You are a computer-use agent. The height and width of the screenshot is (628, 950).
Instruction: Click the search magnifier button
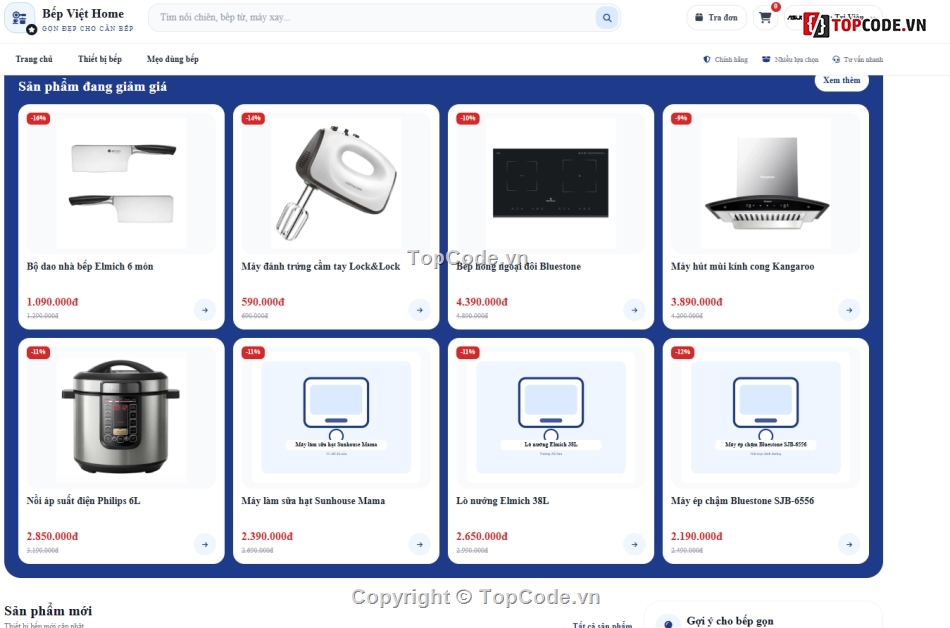pyautogui.click(x=606, y=18)
